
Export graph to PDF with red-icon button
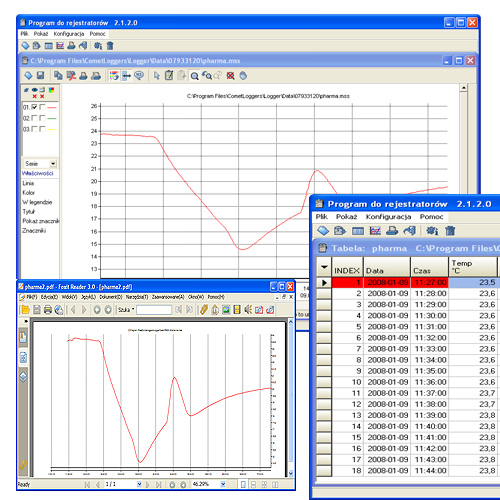(71, 76)
